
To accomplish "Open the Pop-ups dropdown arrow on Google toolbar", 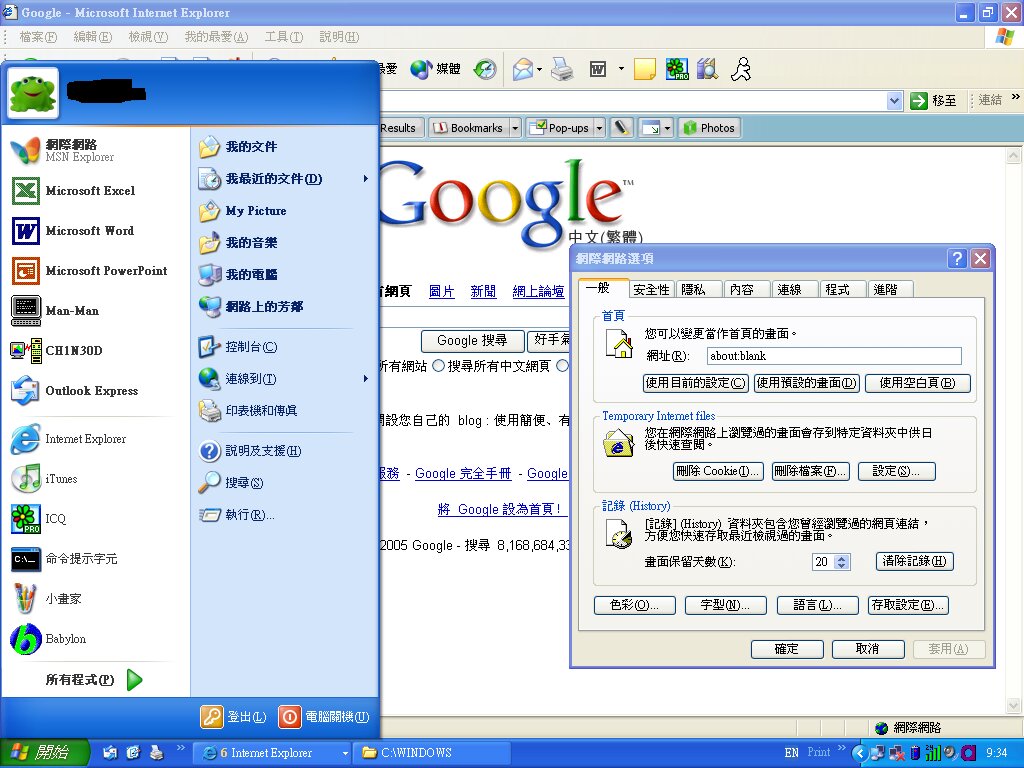I will tap(599, 128).
